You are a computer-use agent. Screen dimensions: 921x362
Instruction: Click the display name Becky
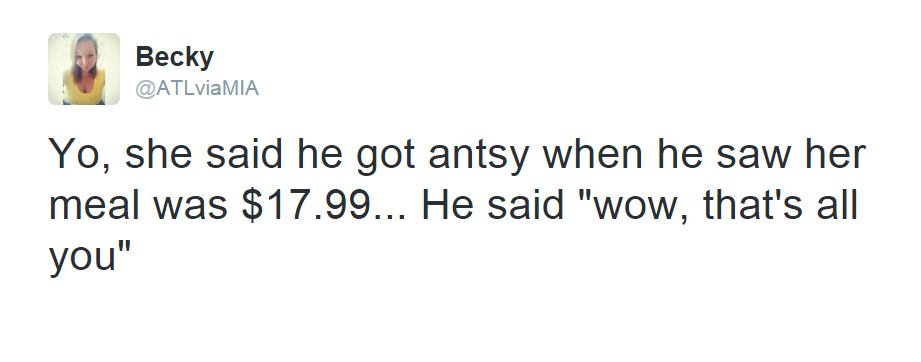tap(174, 58)
